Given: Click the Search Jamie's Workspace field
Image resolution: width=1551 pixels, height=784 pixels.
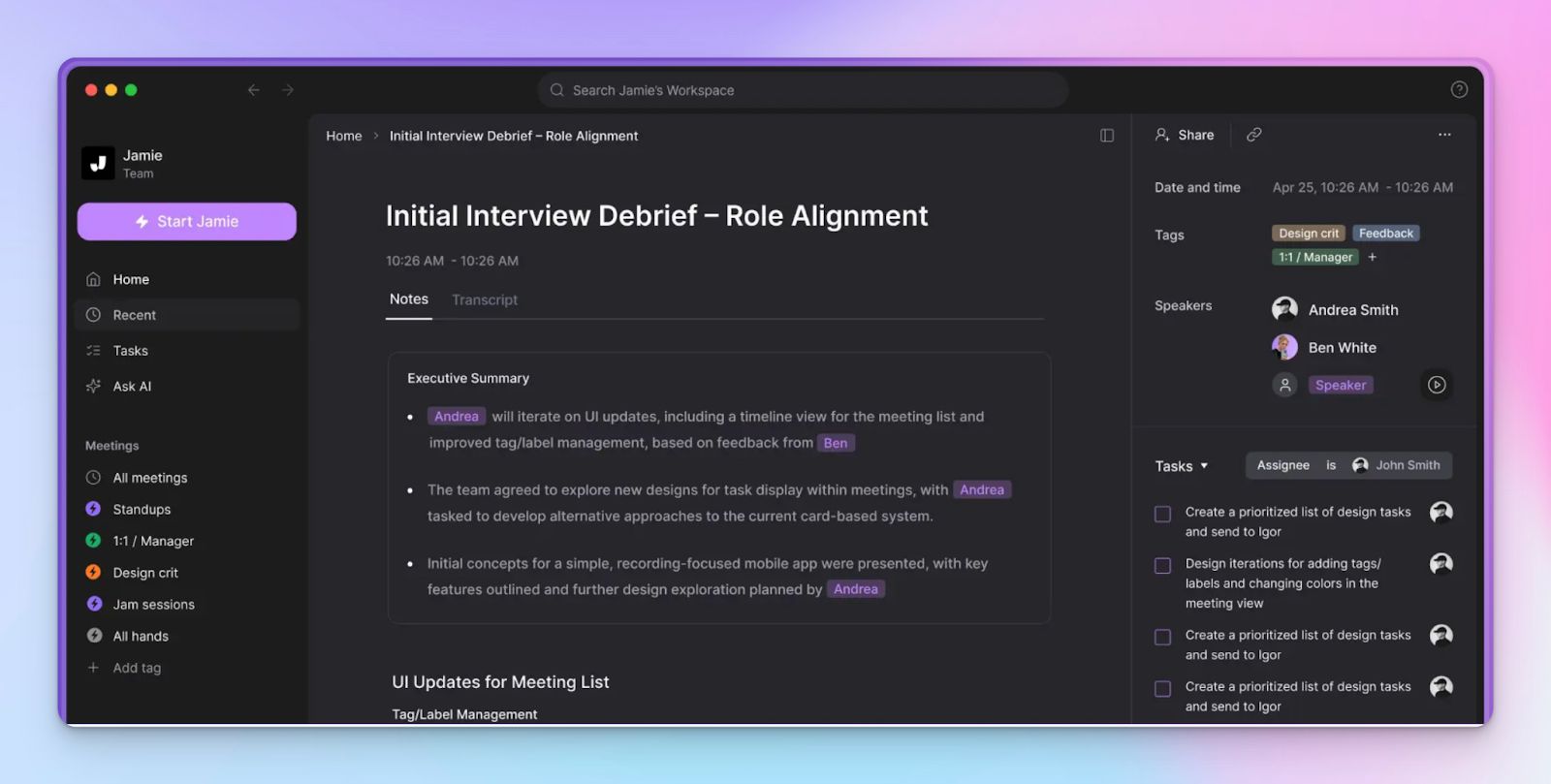Looking at the screenshot, I should [x=803, y=90].
